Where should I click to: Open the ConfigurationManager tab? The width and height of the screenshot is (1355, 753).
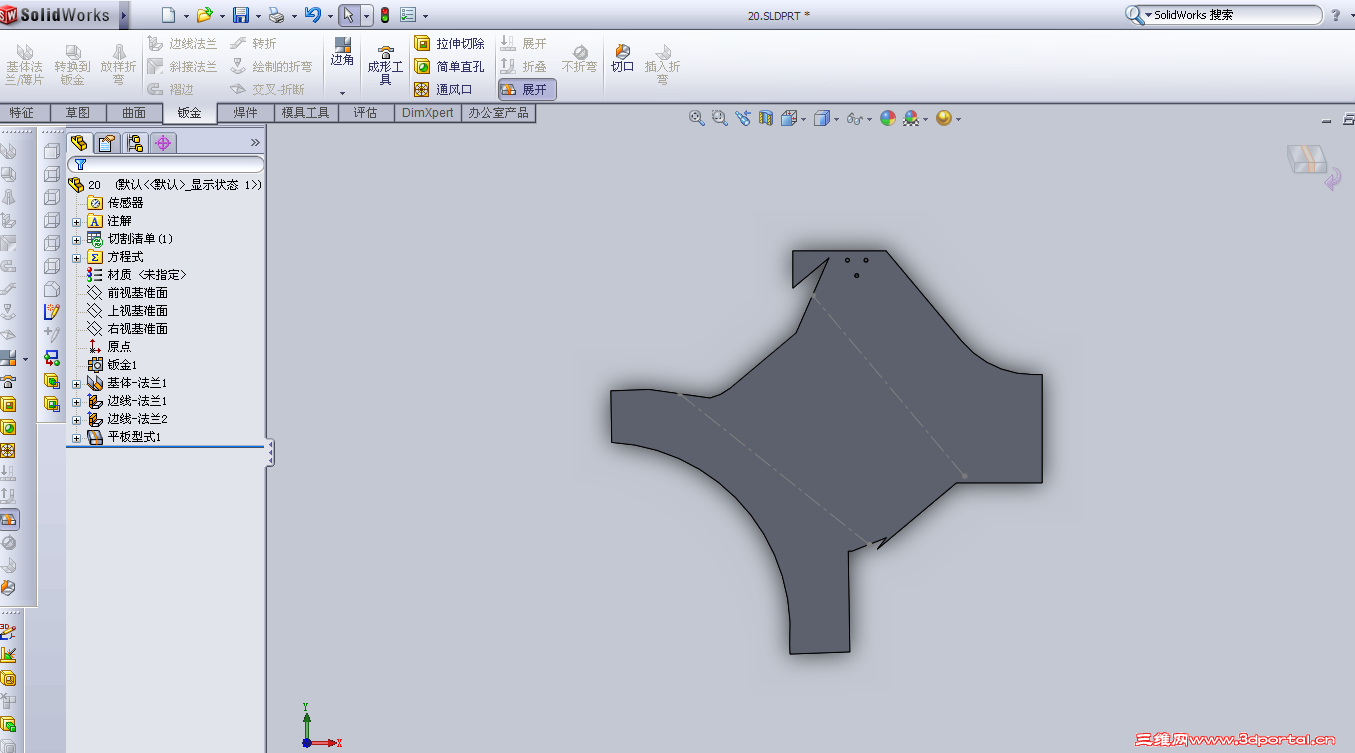point(135,143)
